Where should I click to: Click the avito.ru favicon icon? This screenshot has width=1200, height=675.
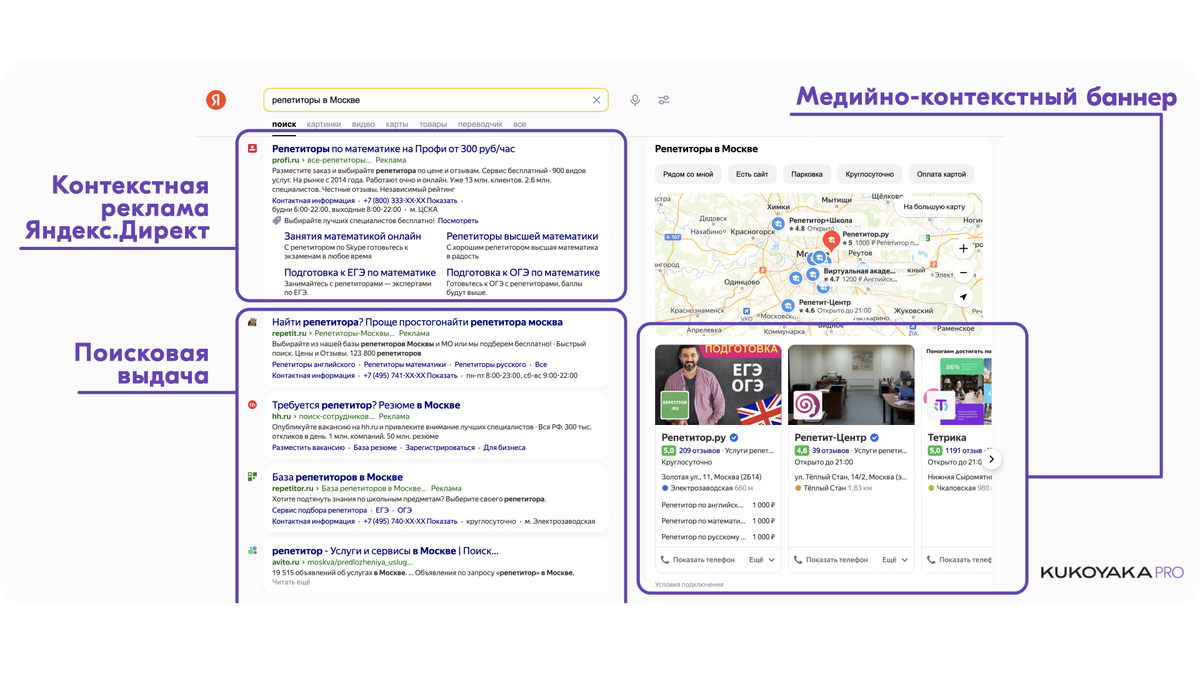click(253, 551)
